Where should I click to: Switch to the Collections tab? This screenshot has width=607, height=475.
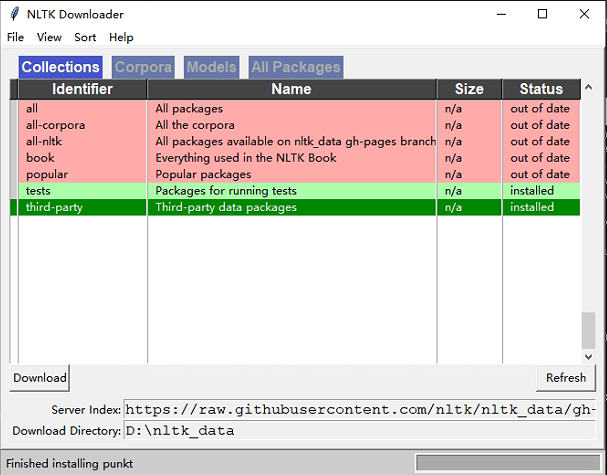click(x=60, y=67)
